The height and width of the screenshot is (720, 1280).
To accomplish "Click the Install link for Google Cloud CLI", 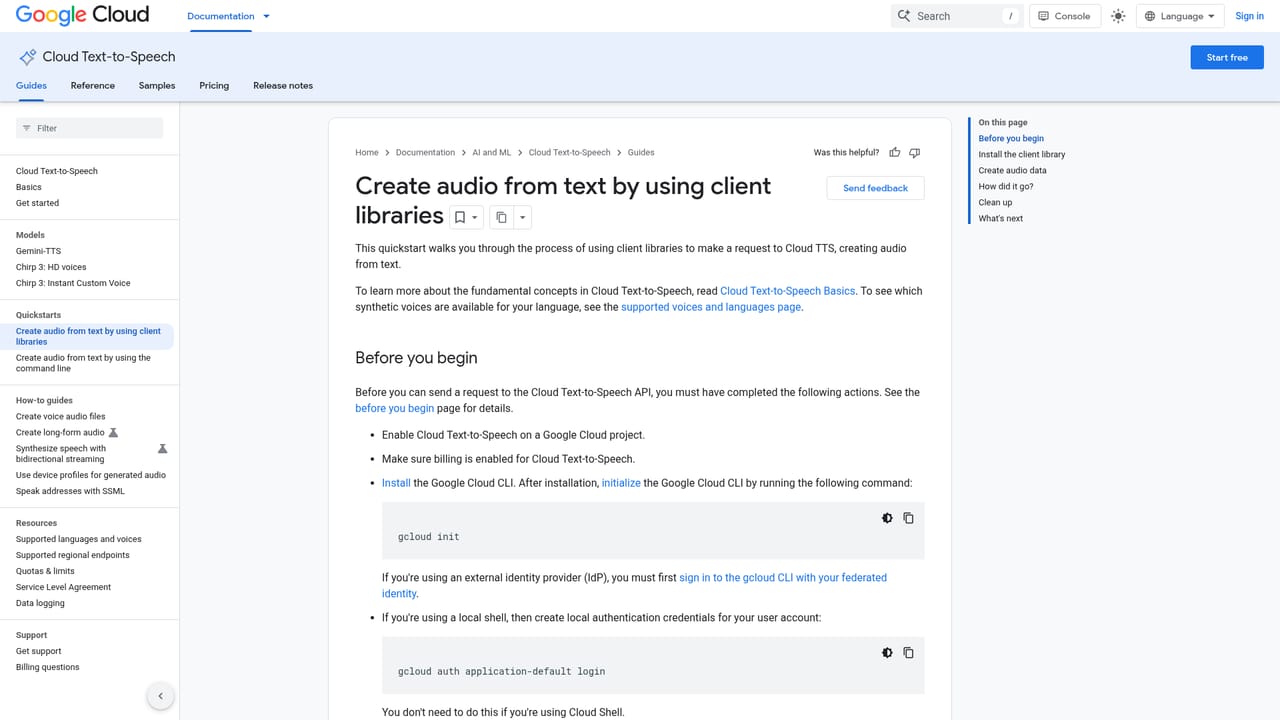I will pos(396,483).
